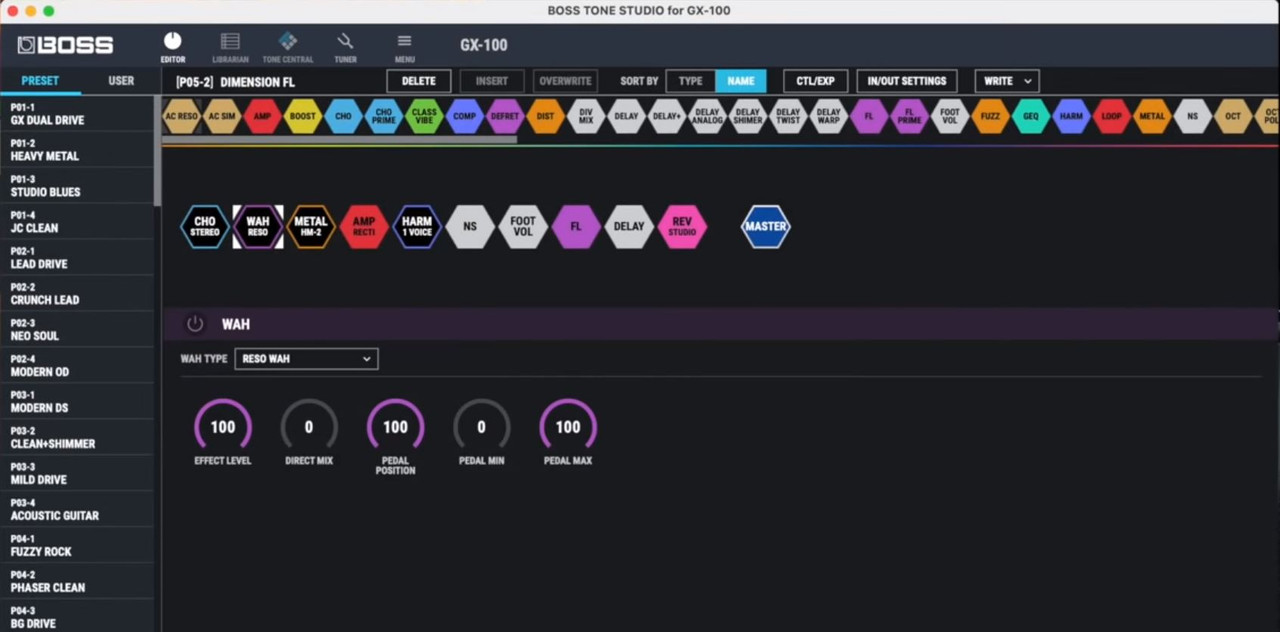Adjust the EFFECT LEVEL knob
1280x632 pixels.
pyautogui.click(x=223, y=427)
